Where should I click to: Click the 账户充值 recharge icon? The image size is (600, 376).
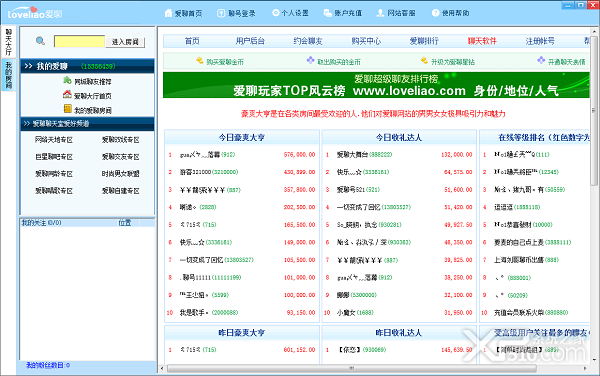coord(328,13)
